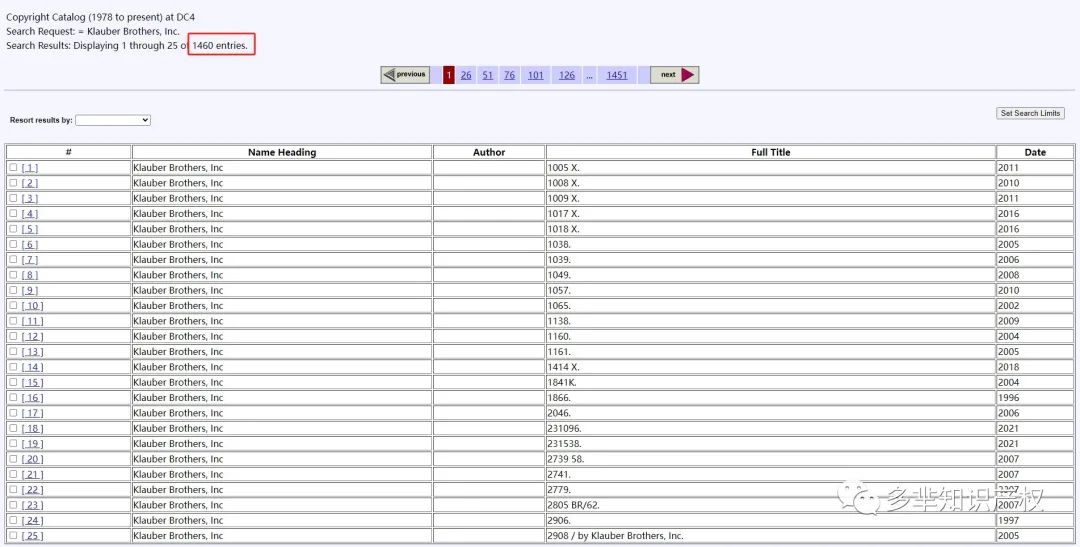Open results page starting at 126
Viewport: 1080px width, 547px height.
point(567,75)
